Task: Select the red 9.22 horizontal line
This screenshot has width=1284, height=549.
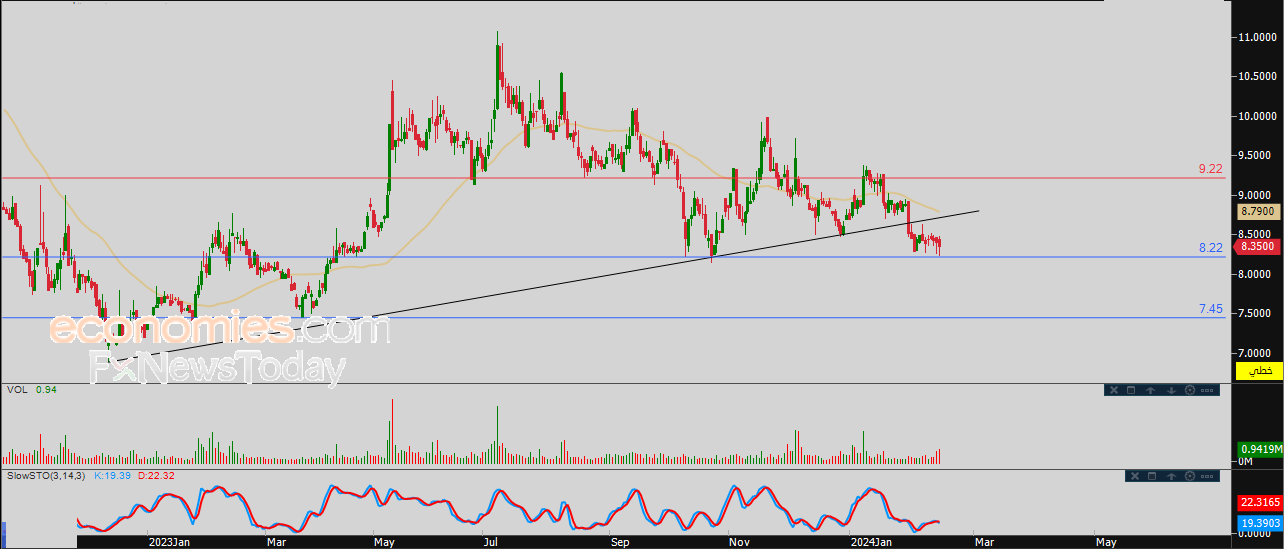Action: (x=612, y=178)
